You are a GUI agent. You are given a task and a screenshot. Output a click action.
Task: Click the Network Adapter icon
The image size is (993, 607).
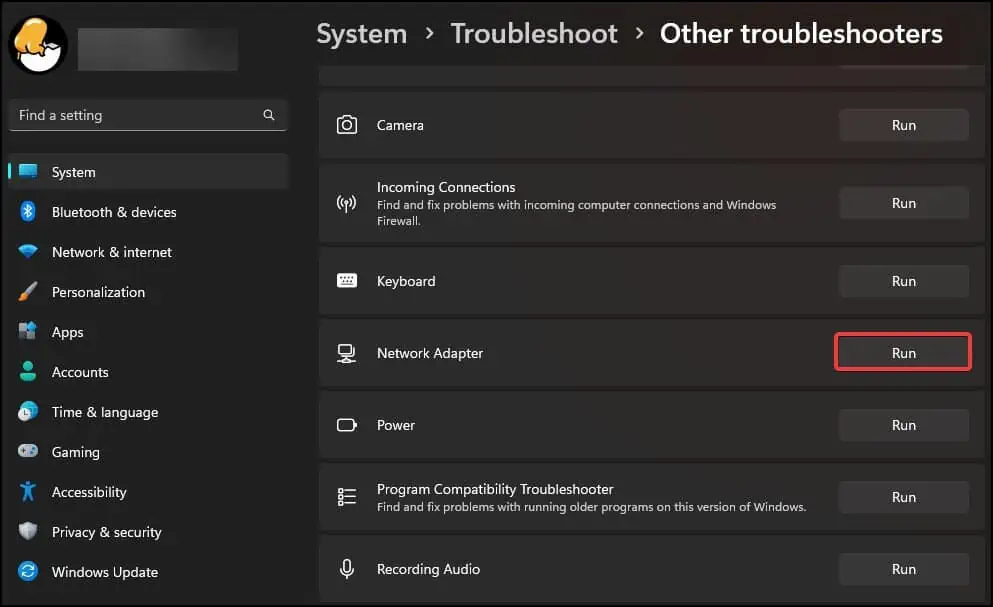346,353
